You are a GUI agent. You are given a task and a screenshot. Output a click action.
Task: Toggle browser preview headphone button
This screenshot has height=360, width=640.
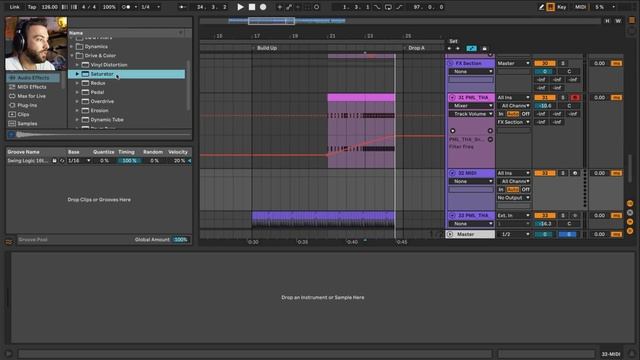[11, 134]
